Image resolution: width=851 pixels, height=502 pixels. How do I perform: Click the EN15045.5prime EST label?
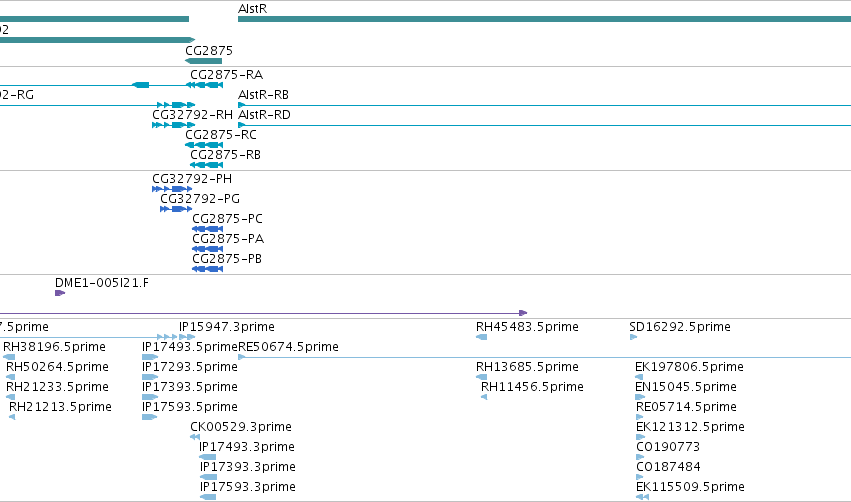[x=686, y=387]
